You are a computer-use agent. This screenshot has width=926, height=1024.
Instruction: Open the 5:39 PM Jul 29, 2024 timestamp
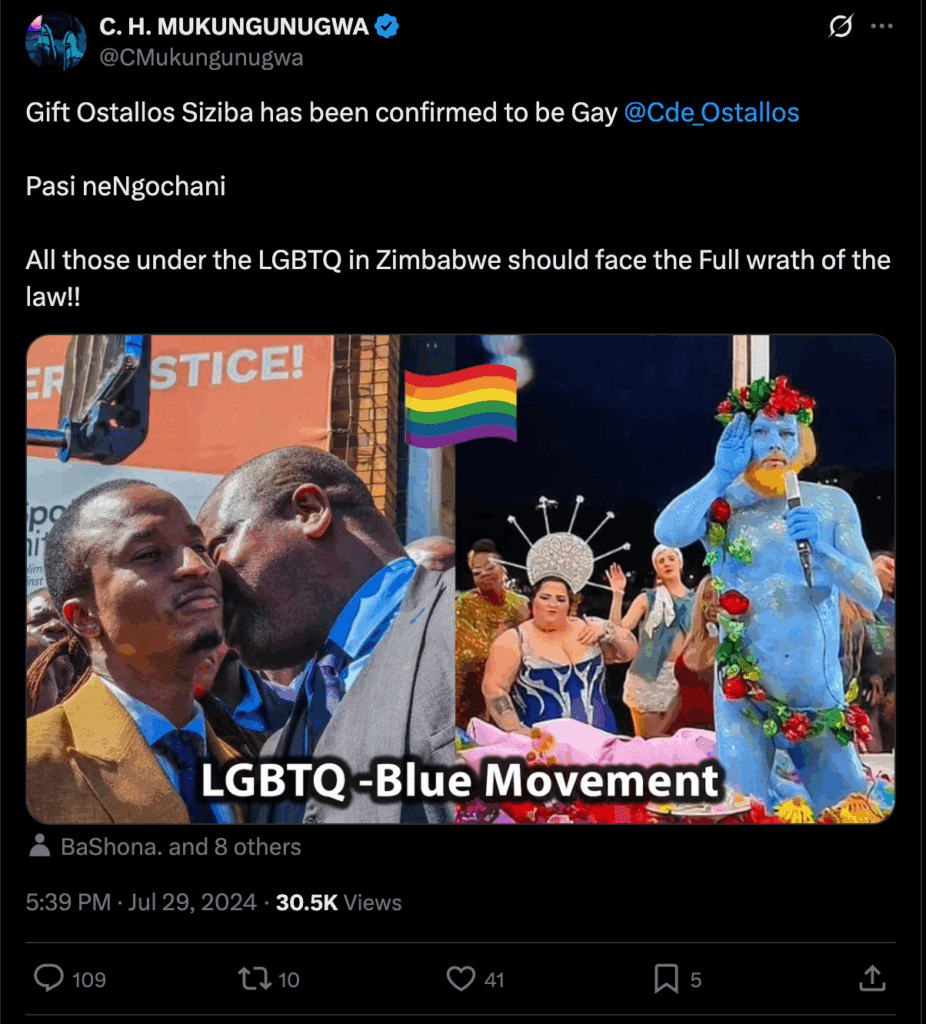point(140,902)
